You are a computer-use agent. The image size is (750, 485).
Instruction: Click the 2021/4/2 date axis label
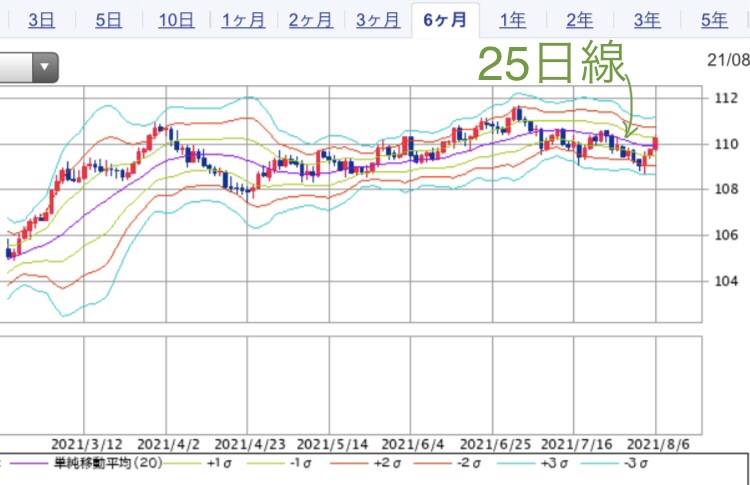tap(168, 444)
